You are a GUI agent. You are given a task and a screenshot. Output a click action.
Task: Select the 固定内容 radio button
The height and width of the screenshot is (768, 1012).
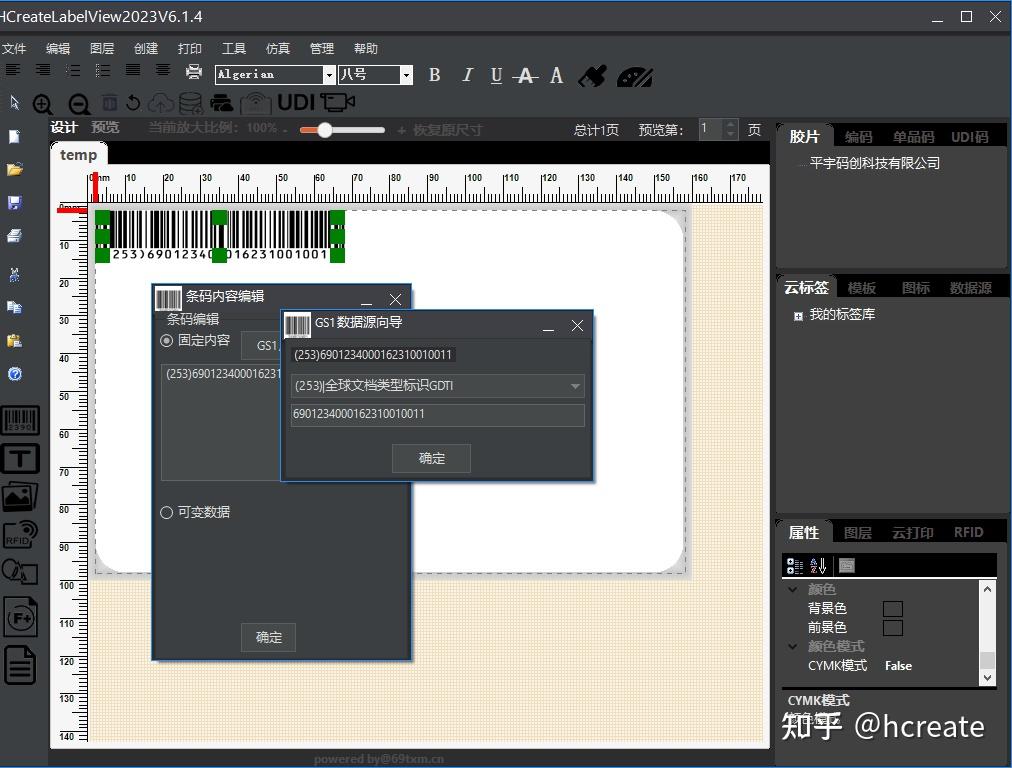coord(167,341)
